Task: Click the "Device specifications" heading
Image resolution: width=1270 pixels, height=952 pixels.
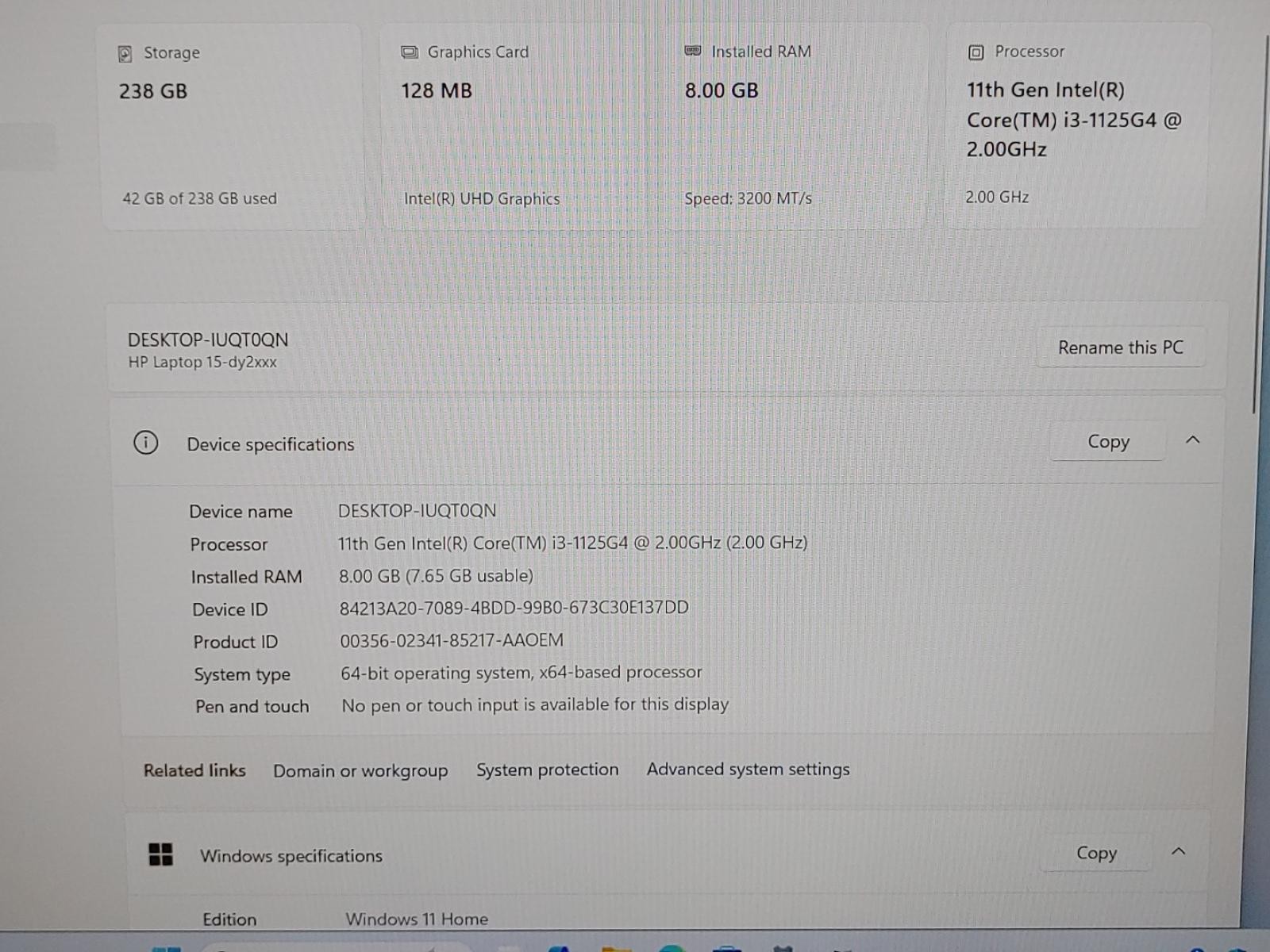Action: pos(271,444)
